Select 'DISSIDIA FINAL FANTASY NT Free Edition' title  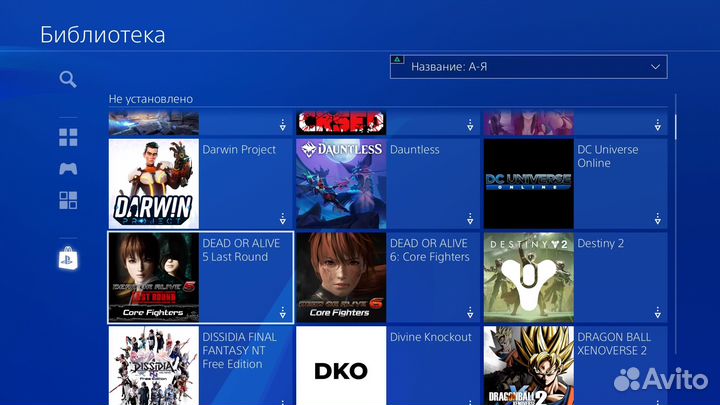point(240,350)
